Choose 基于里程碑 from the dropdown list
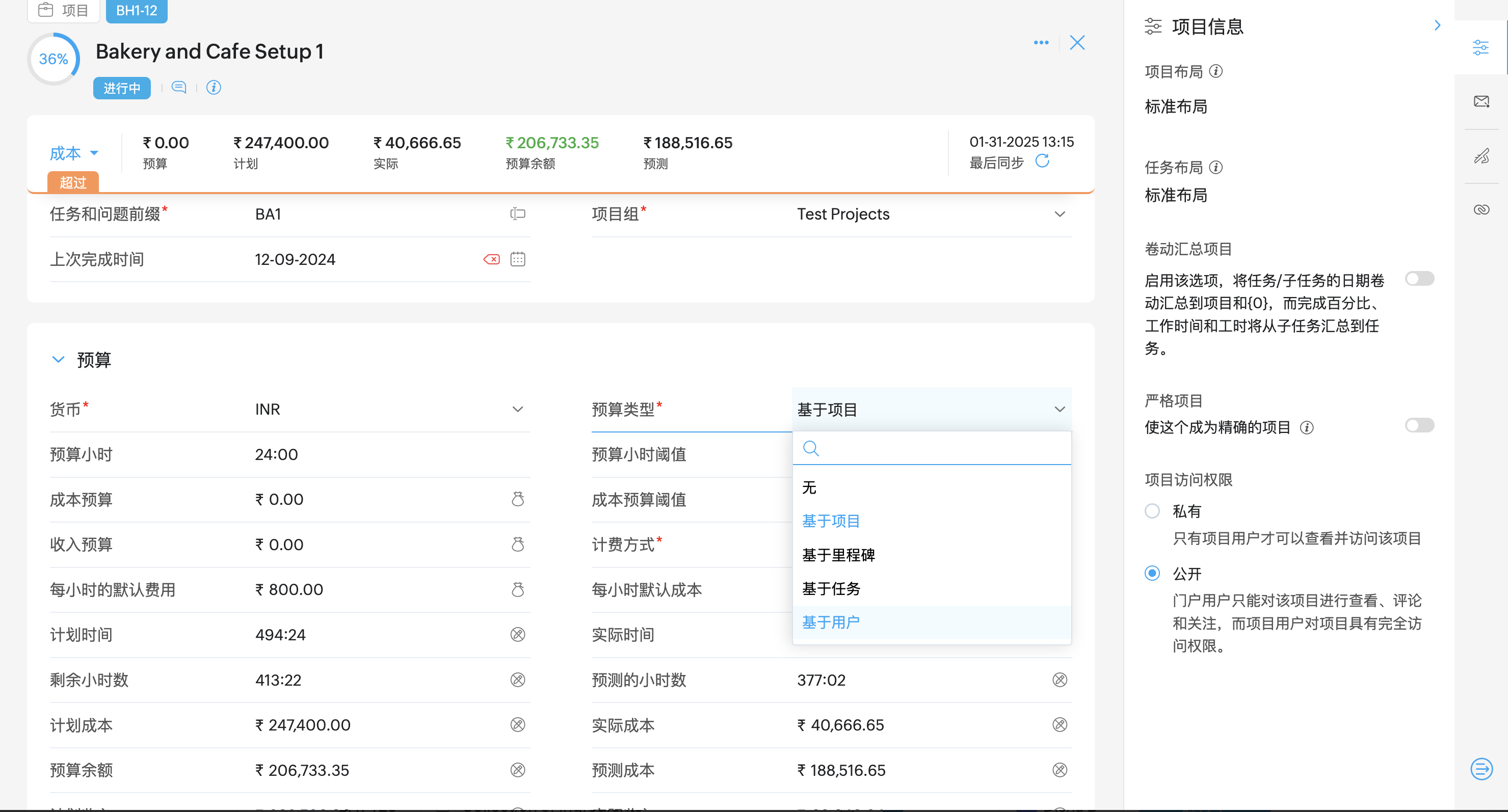Screen dimensions: 1508x812 point(838,555)
